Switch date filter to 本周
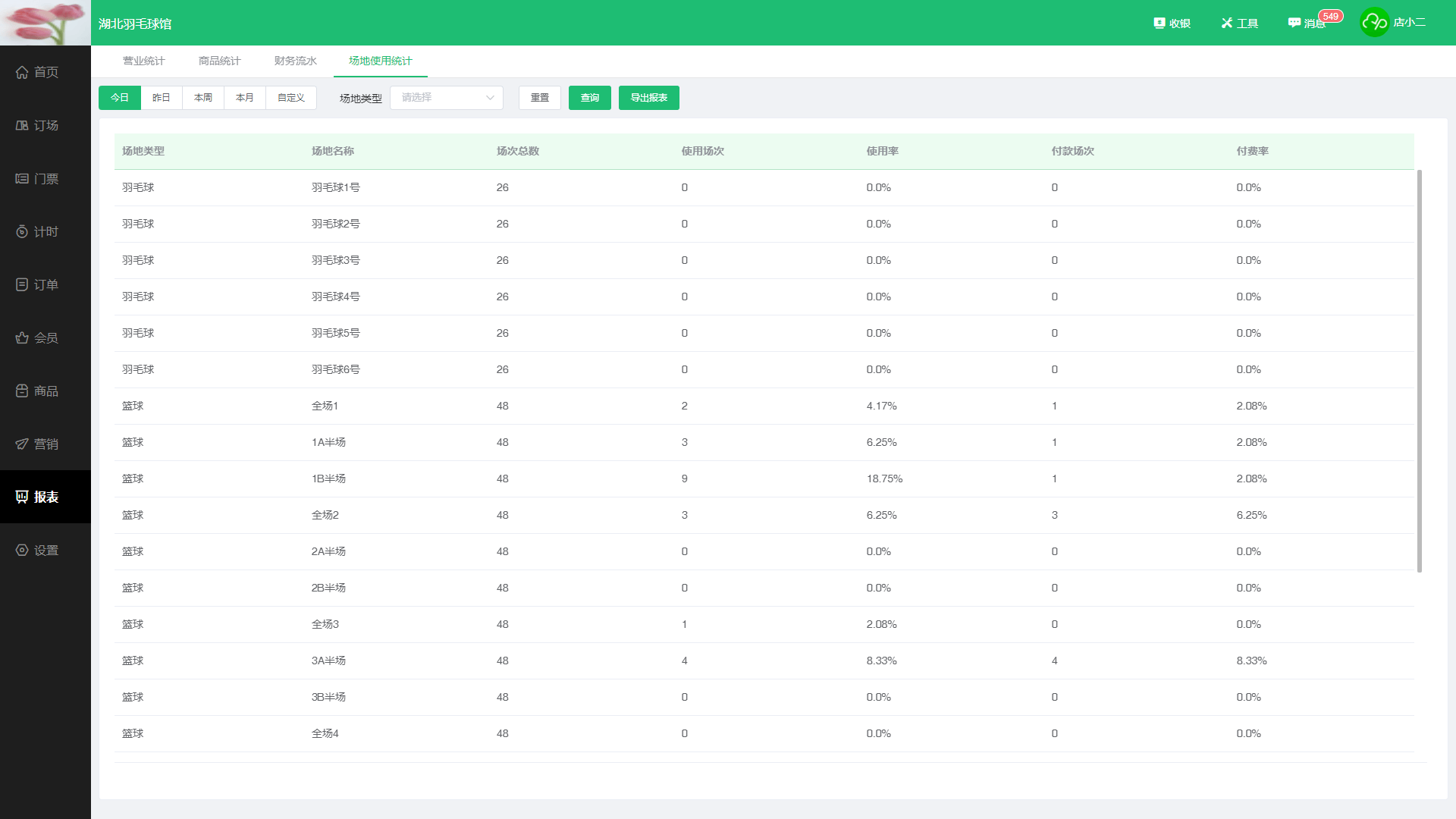Screen dimensions: 1456x819 click(x=203, y=98)
